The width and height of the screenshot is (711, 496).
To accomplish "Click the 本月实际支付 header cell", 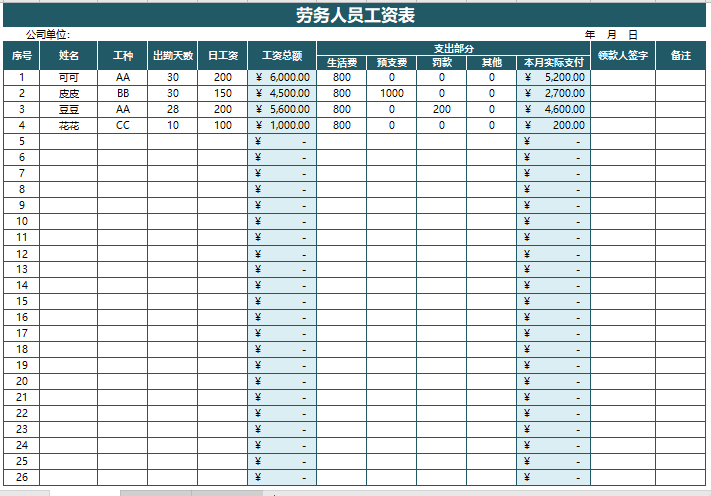I will click(553, 63).
